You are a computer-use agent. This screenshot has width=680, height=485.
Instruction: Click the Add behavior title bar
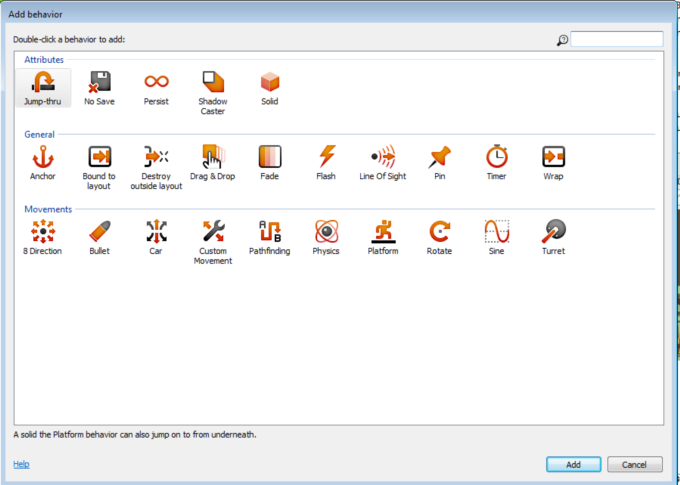(x=340, y=14)
